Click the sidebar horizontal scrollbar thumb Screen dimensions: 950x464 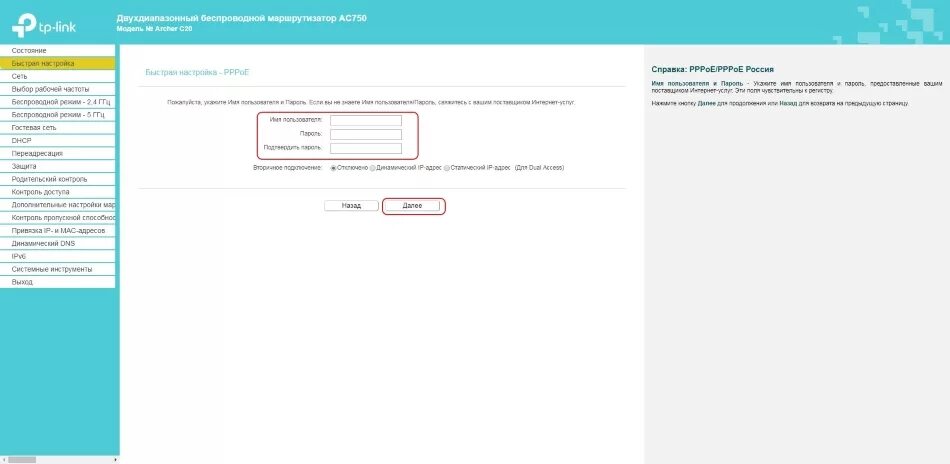coord(22,460)
